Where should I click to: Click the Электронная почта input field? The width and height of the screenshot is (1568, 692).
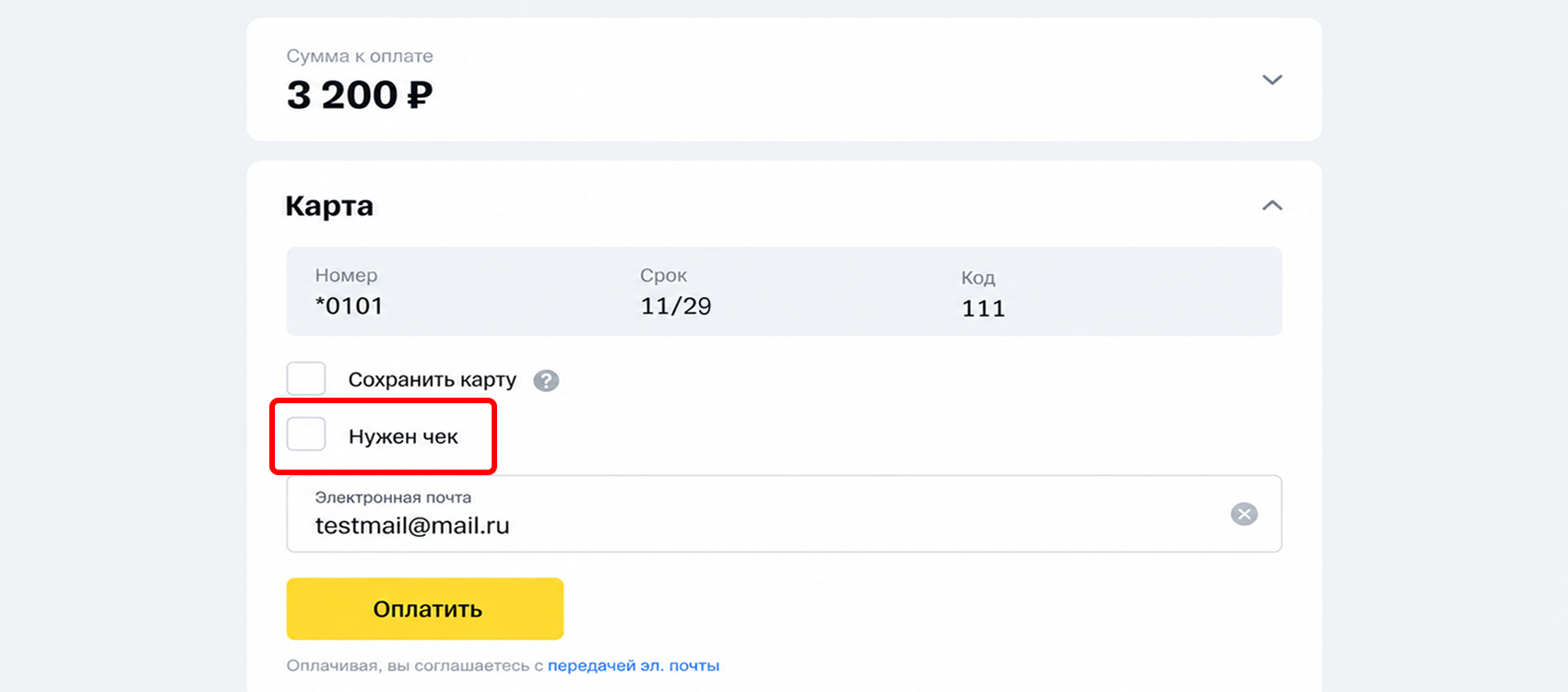click(784, 514)
